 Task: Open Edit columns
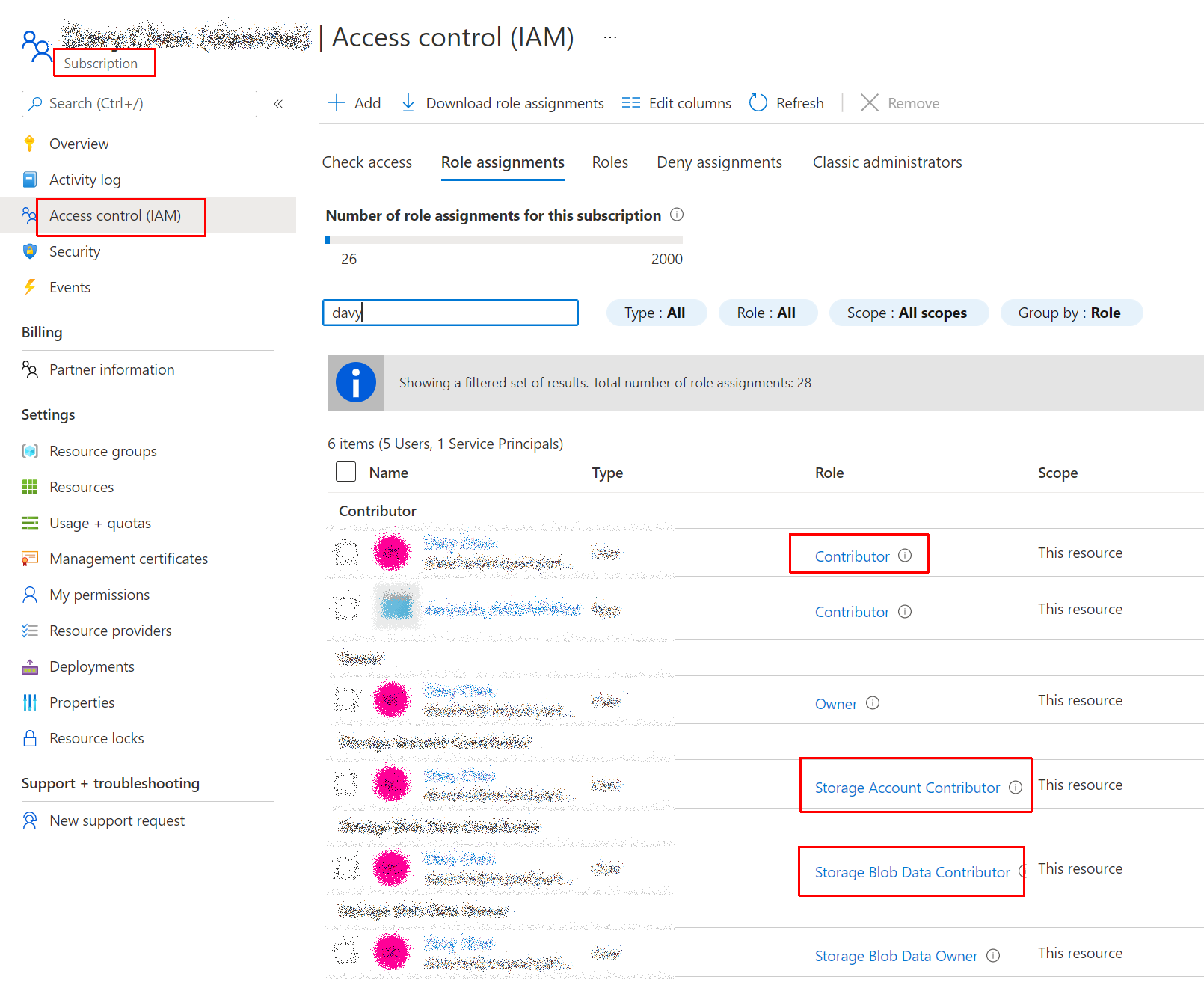tap(677, 103)
